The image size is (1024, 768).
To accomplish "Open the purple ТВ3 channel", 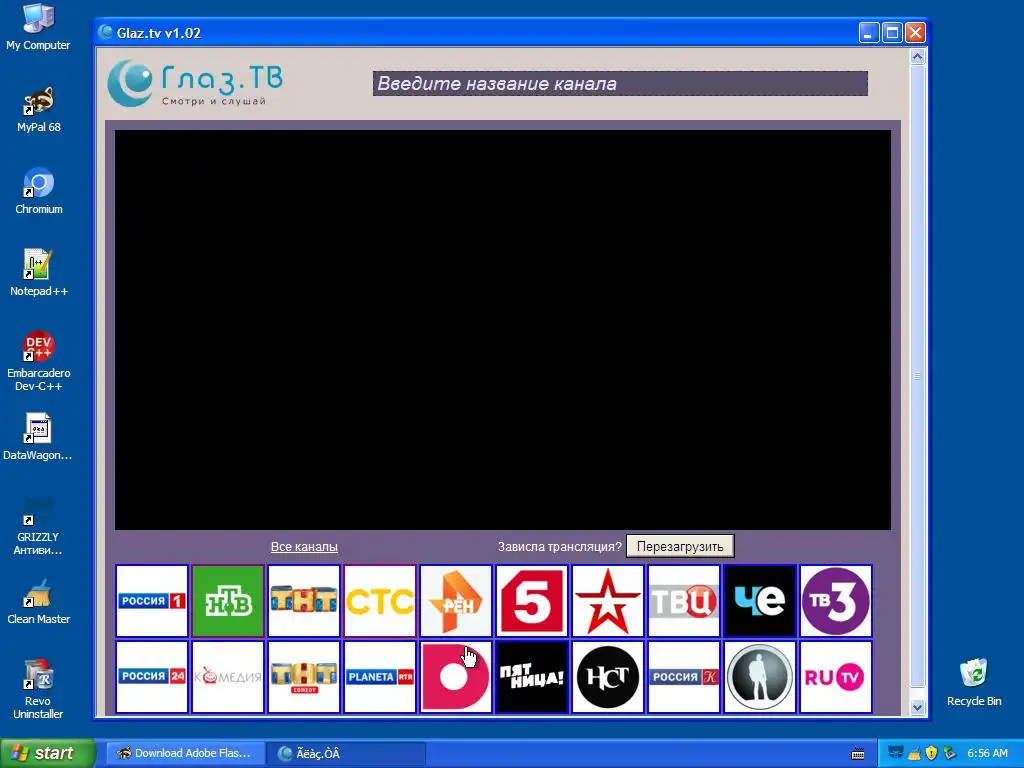I will pyautogui.click(x=835, y=601).
